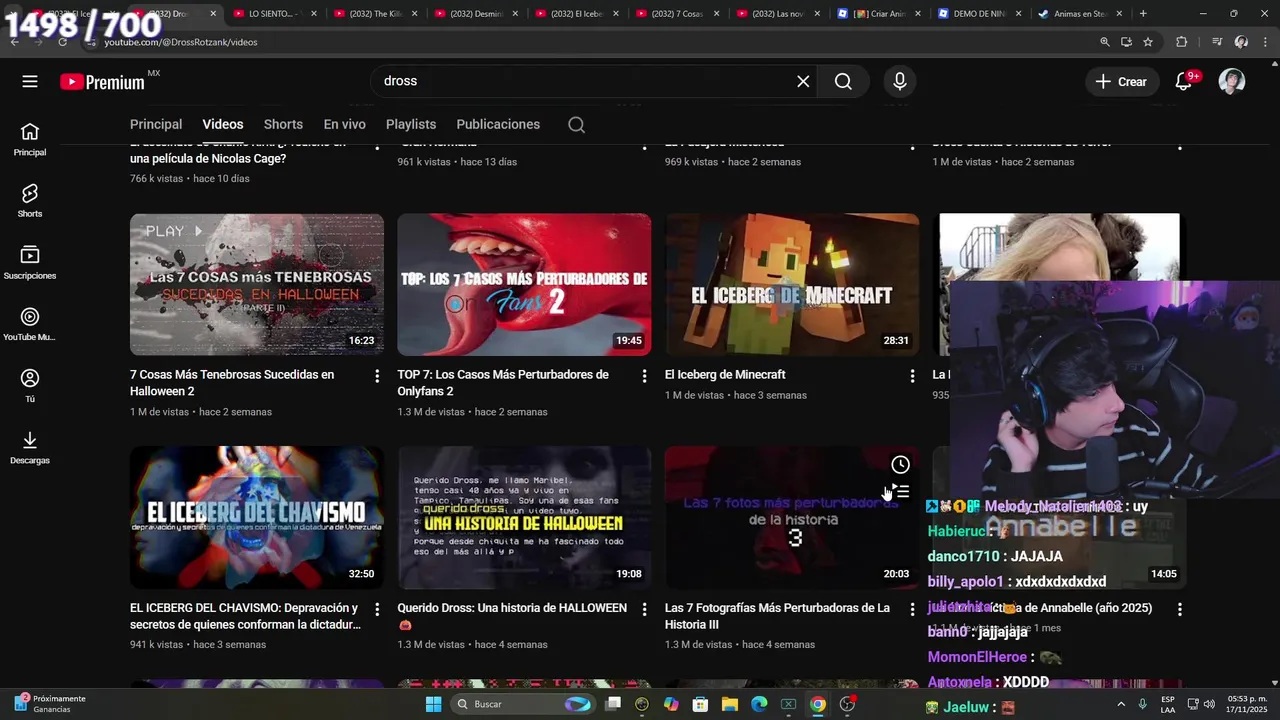Open Descargas in the sidebar
Screen dimensions: 1280x720
[30, 448]
